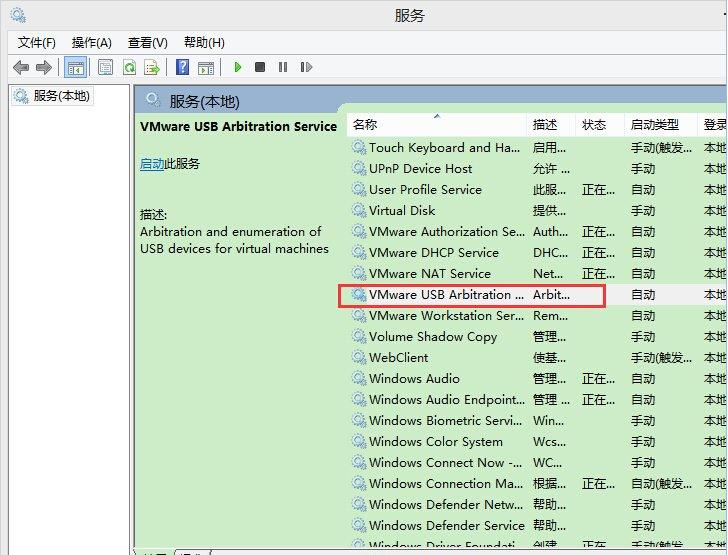This screenshot has width=728, height=555.
Task: Select the Windows Audio service row
Action: click(414, 379)
